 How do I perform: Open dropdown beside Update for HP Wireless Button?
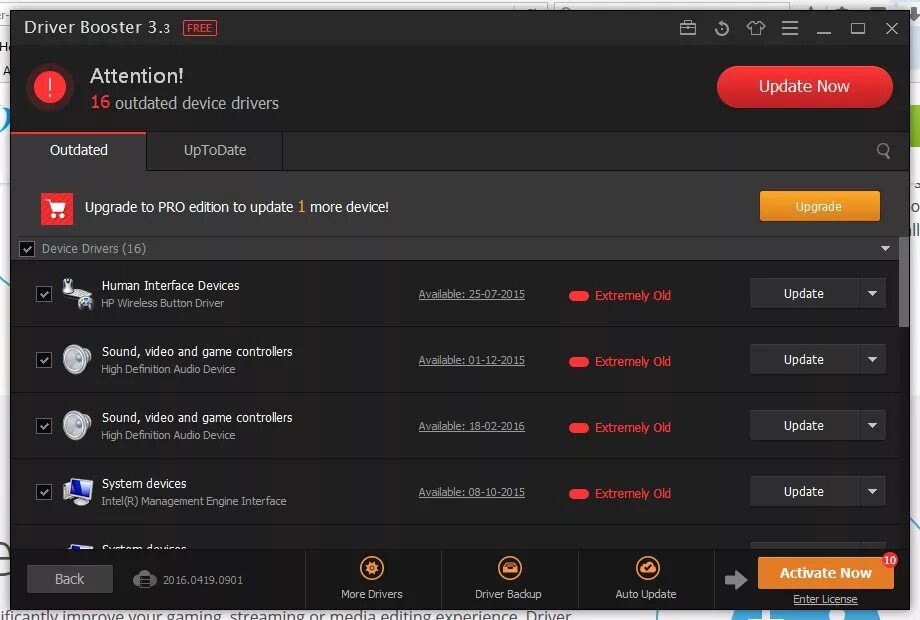[x=873, y=293]
